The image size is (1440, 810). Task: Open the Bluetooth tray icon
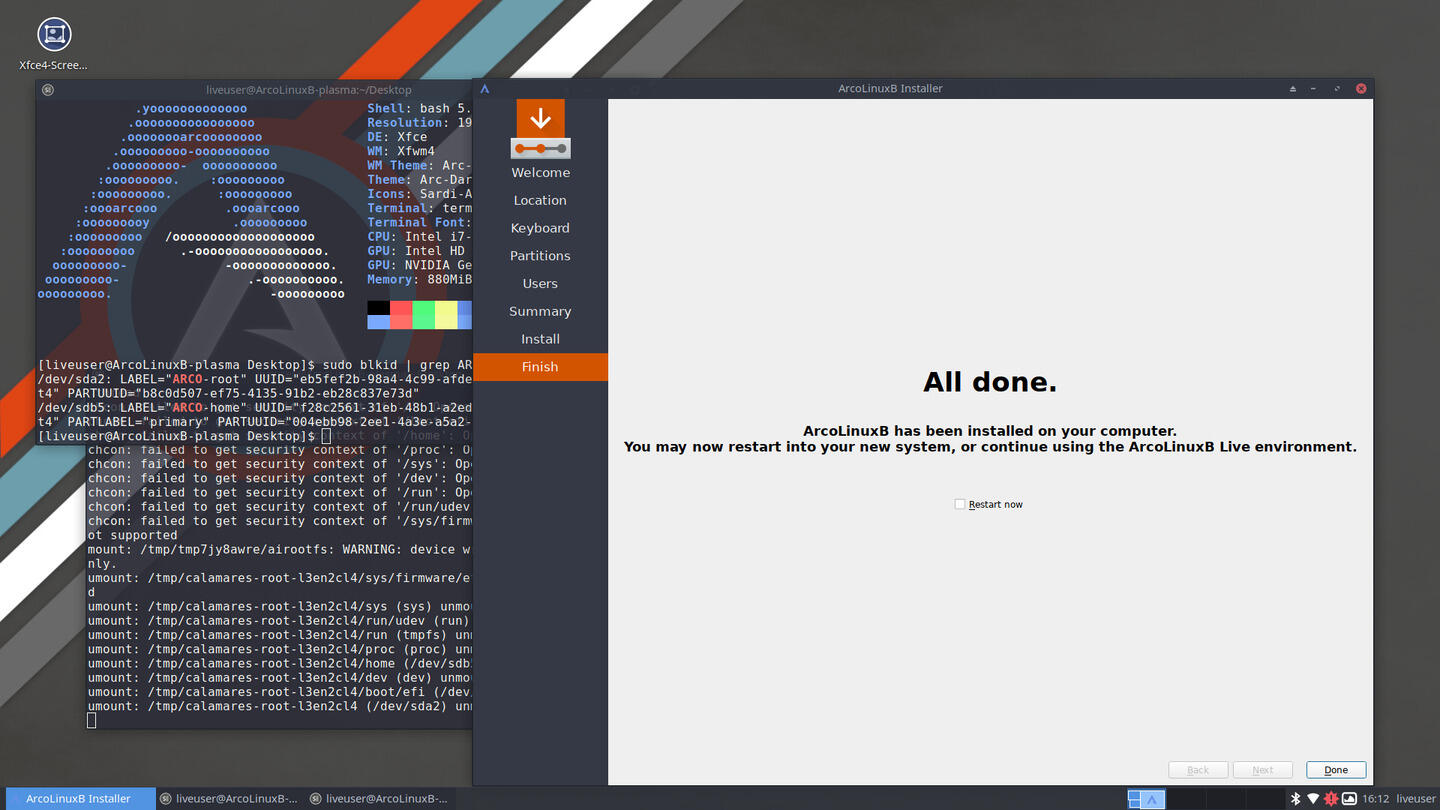(1295, 798)
